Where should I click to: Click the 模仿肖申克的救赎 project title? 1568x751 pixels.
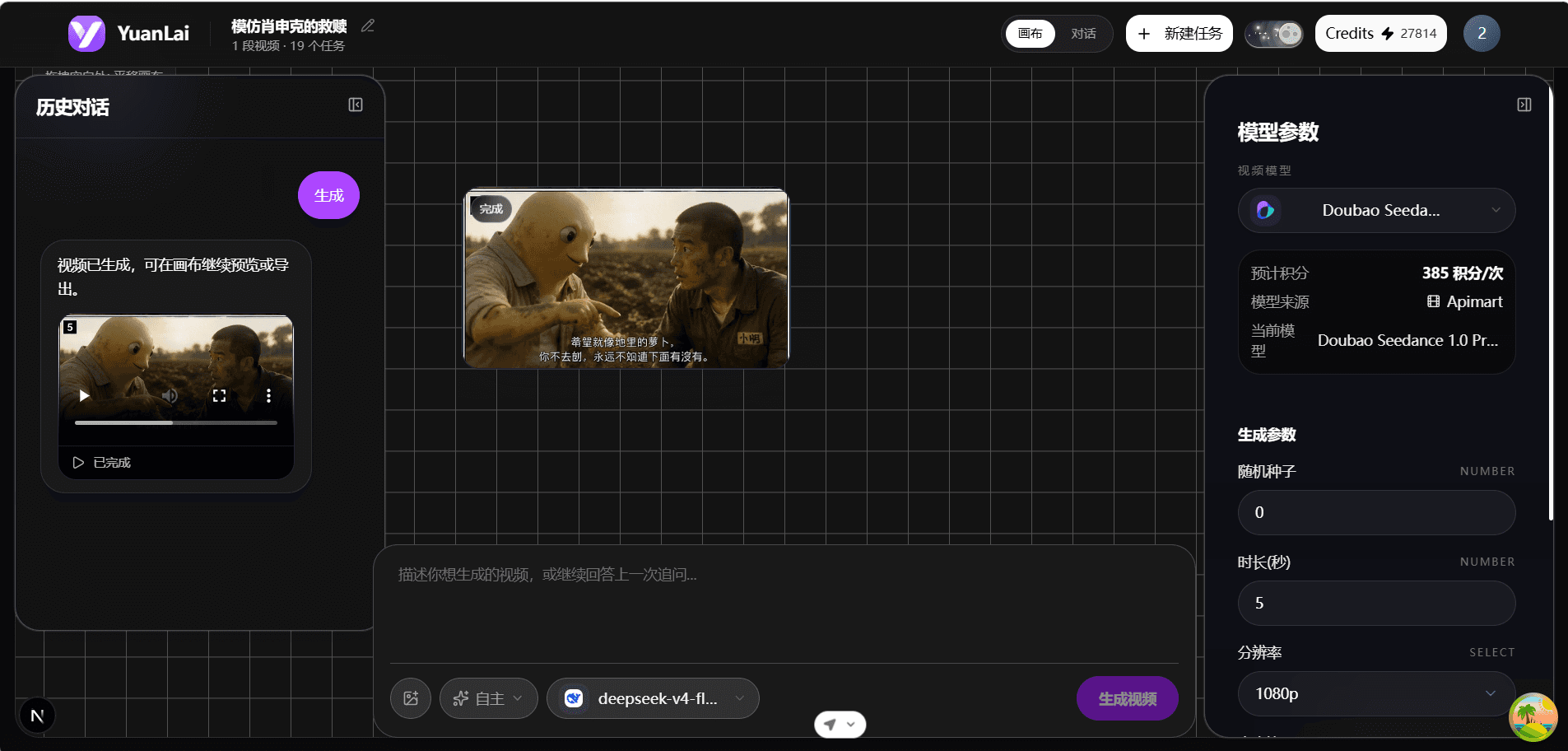[289, 26]
